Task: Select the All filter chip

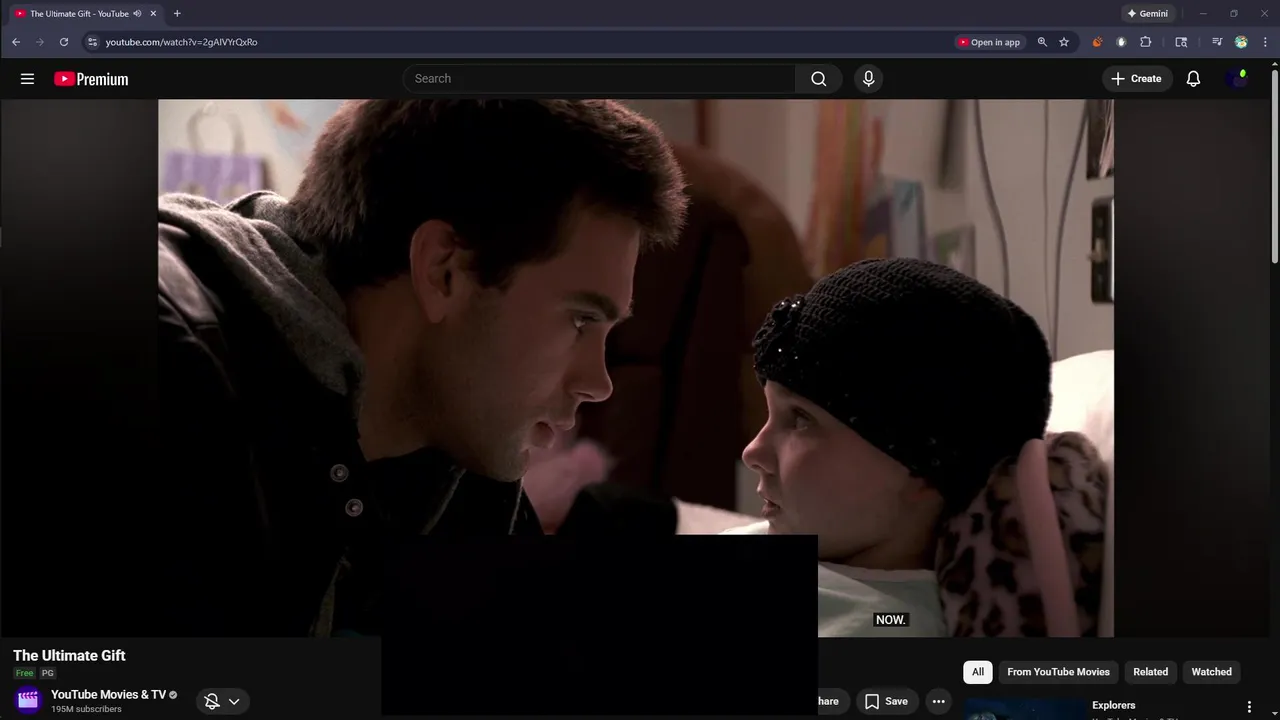Action: (x=978, y=672)
